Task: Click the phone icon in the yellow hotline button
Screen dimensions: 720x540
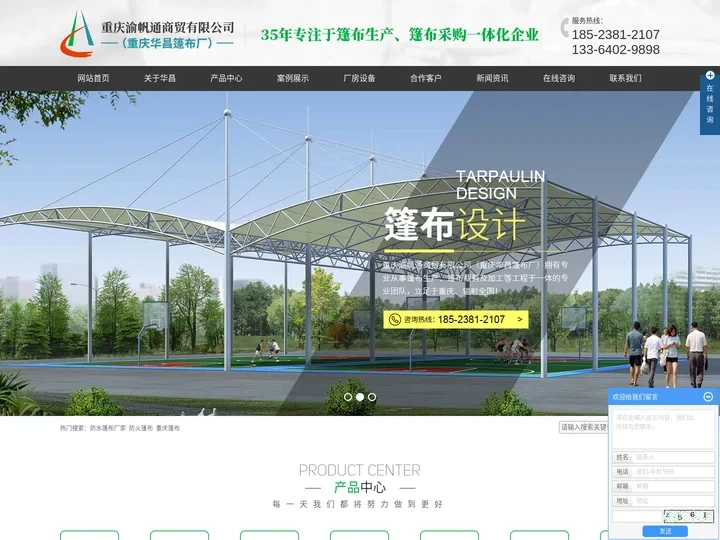Action: [x=394, y=319]
